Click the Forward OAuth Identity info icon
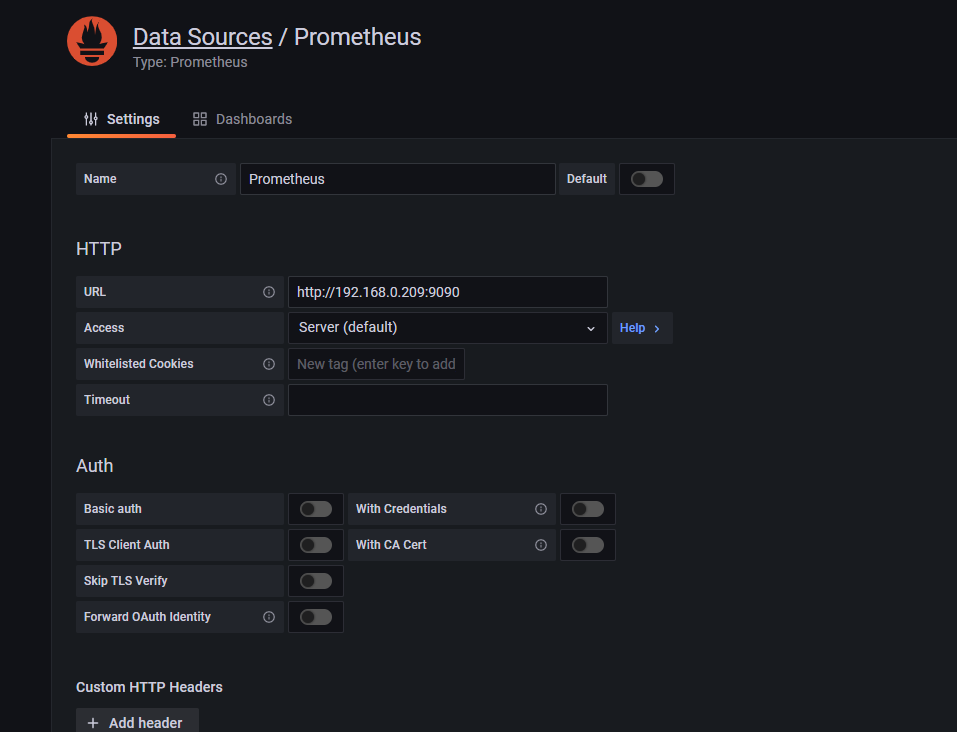This screenshot has width=957, height=732. coord(269,617)
